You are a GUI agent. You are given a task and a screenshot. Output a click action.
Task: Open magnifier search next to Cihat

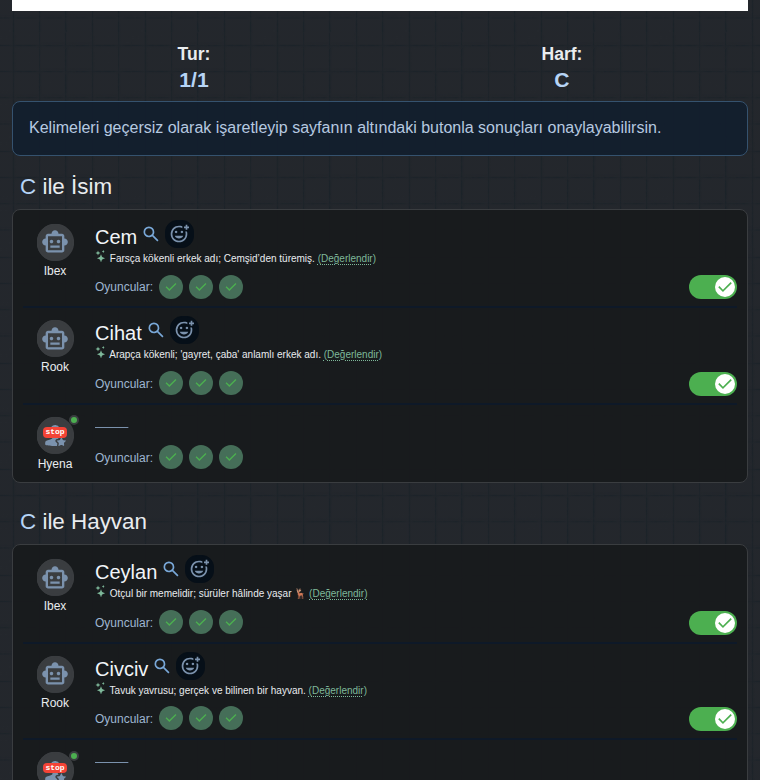(156, 330)
